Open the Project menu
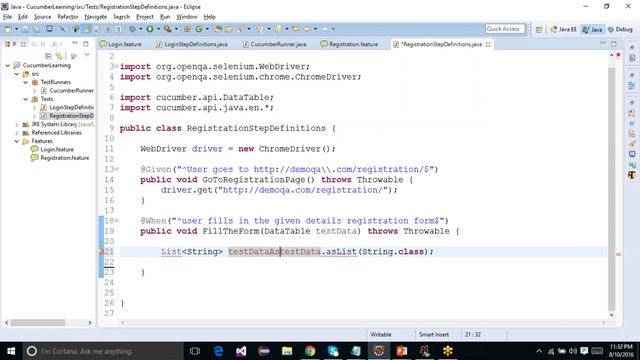 pos(145,17)
